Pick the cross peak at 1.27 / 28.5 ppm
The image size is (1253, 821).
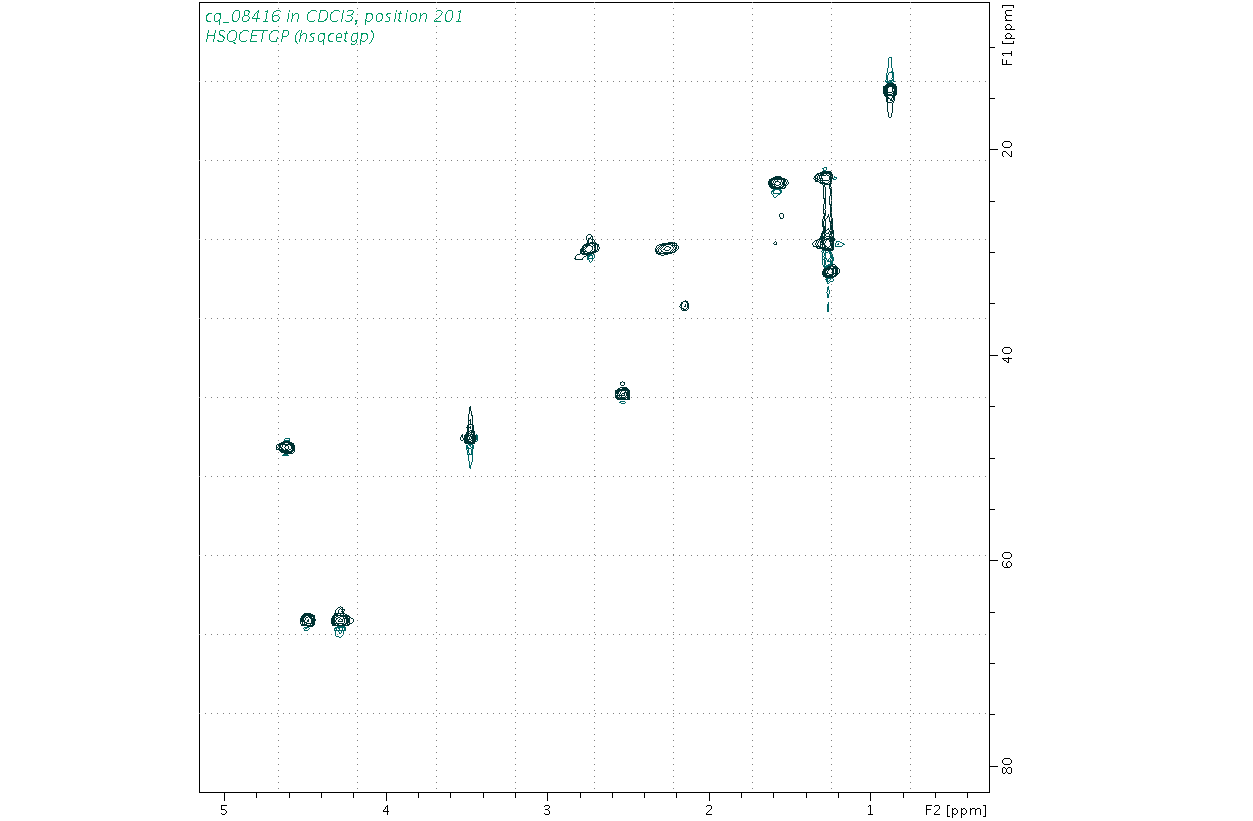pyautogui.click(x=827, y=243)
